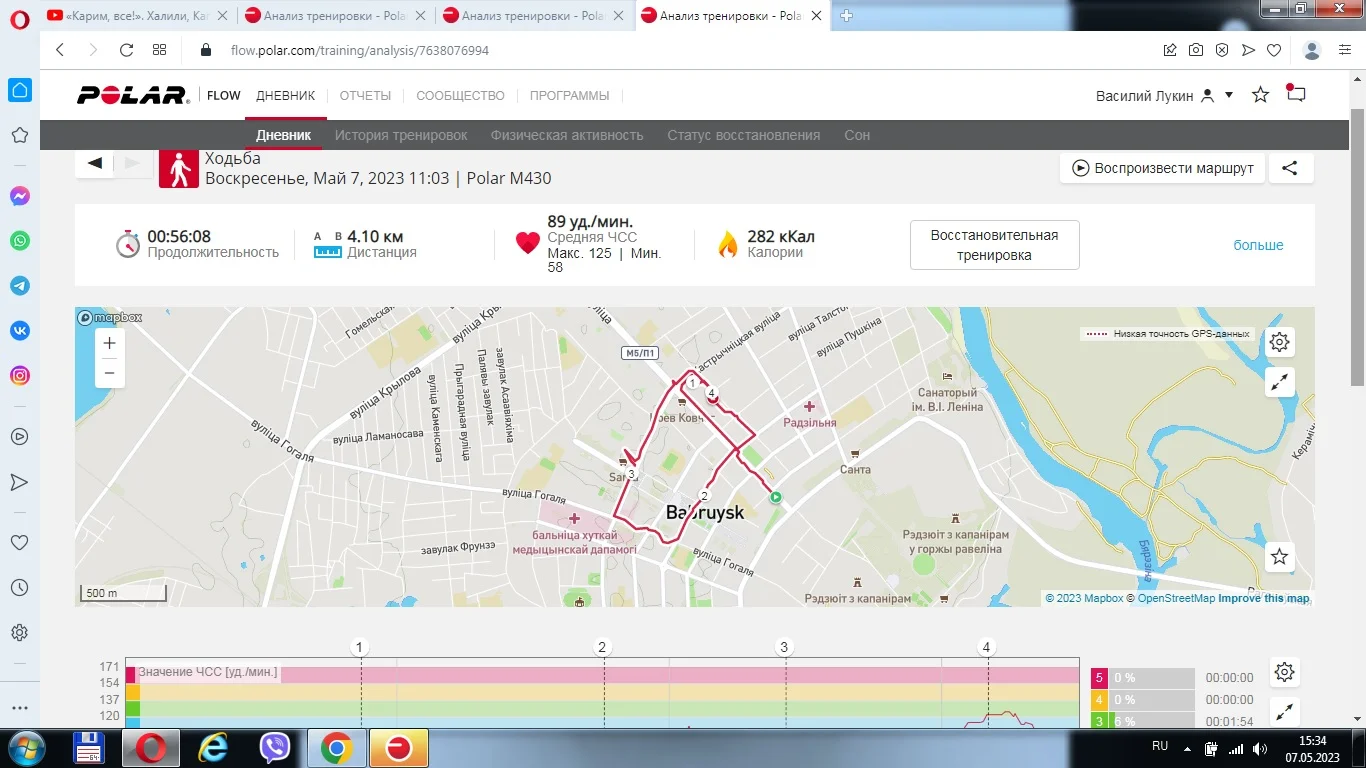Click Improve this map link

[1263, 598]
